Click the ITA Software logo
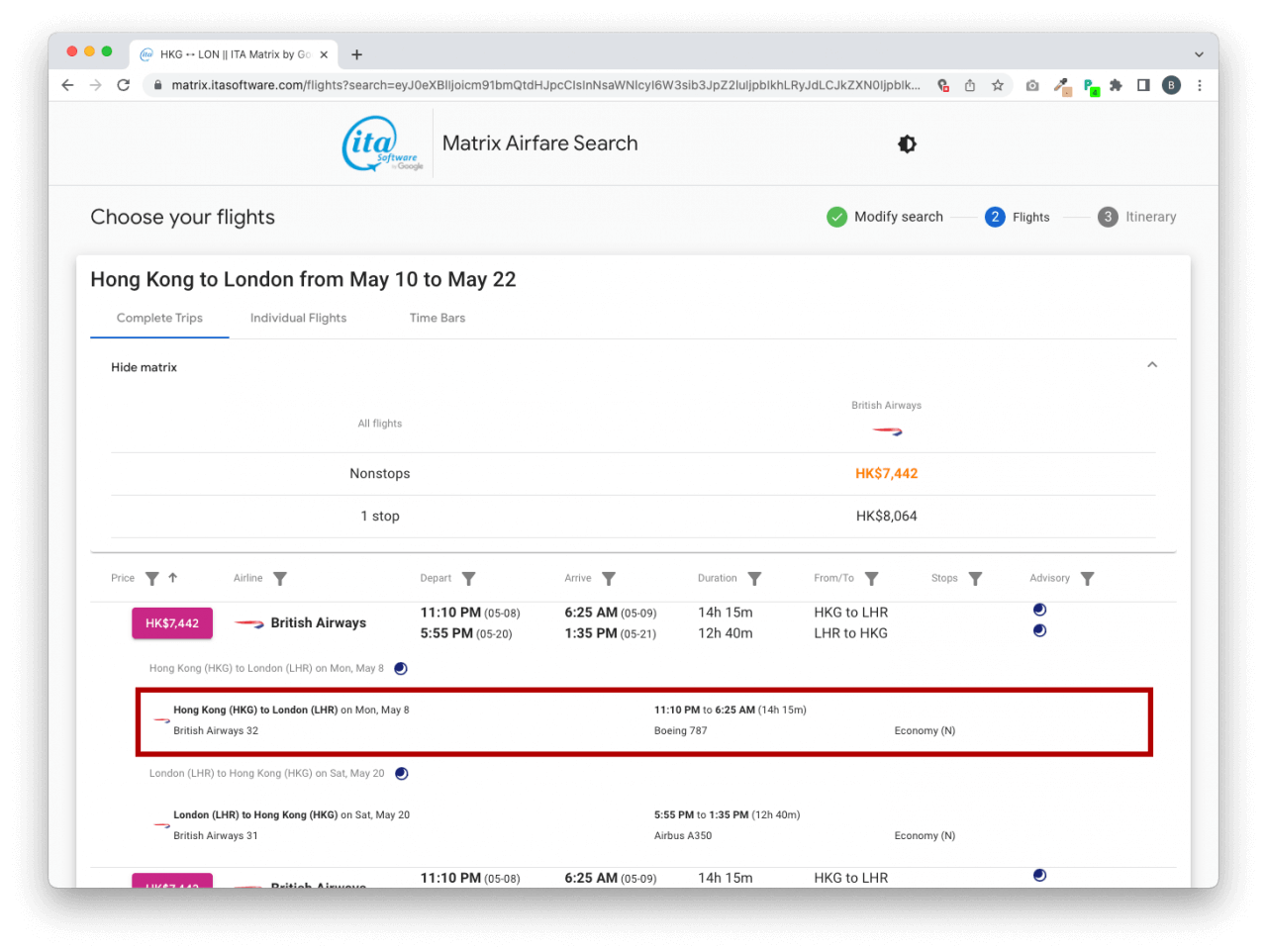The image size is (1267, 952). [x=382, y=143]
